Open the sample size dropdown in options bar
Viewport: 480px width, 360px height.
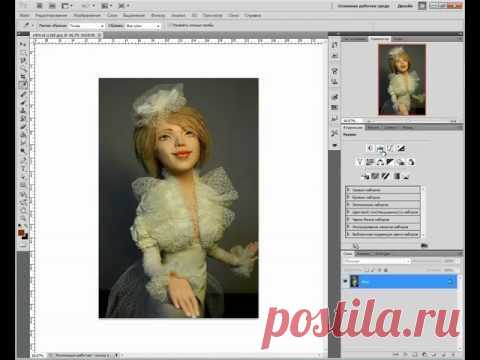coord(87,26)
